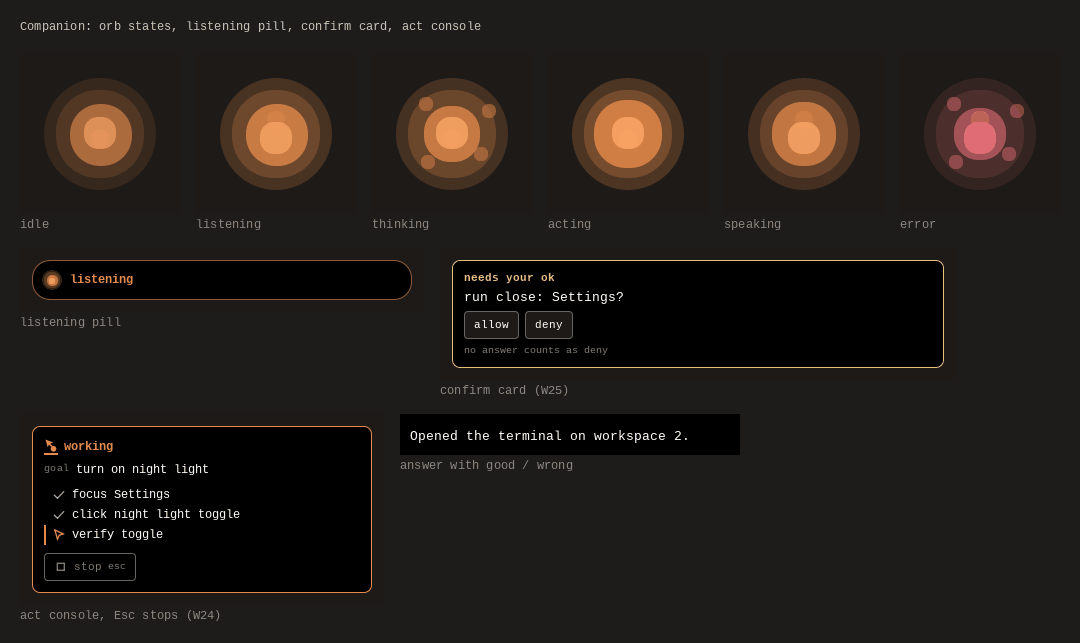This screenshot has height=643, width=1080.
Task: Click 'no answer counts as deny' note
Action: [536, 350]
